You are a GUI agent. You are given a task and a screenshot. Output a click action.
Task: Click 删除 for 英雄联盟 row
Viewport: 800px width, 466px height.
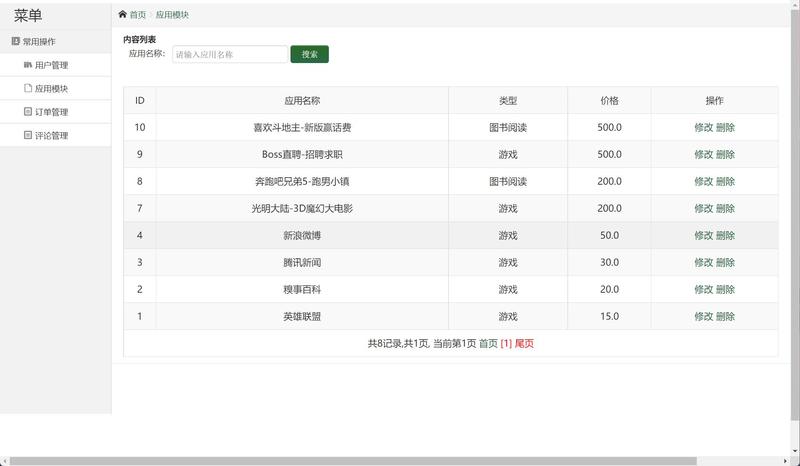726,317
